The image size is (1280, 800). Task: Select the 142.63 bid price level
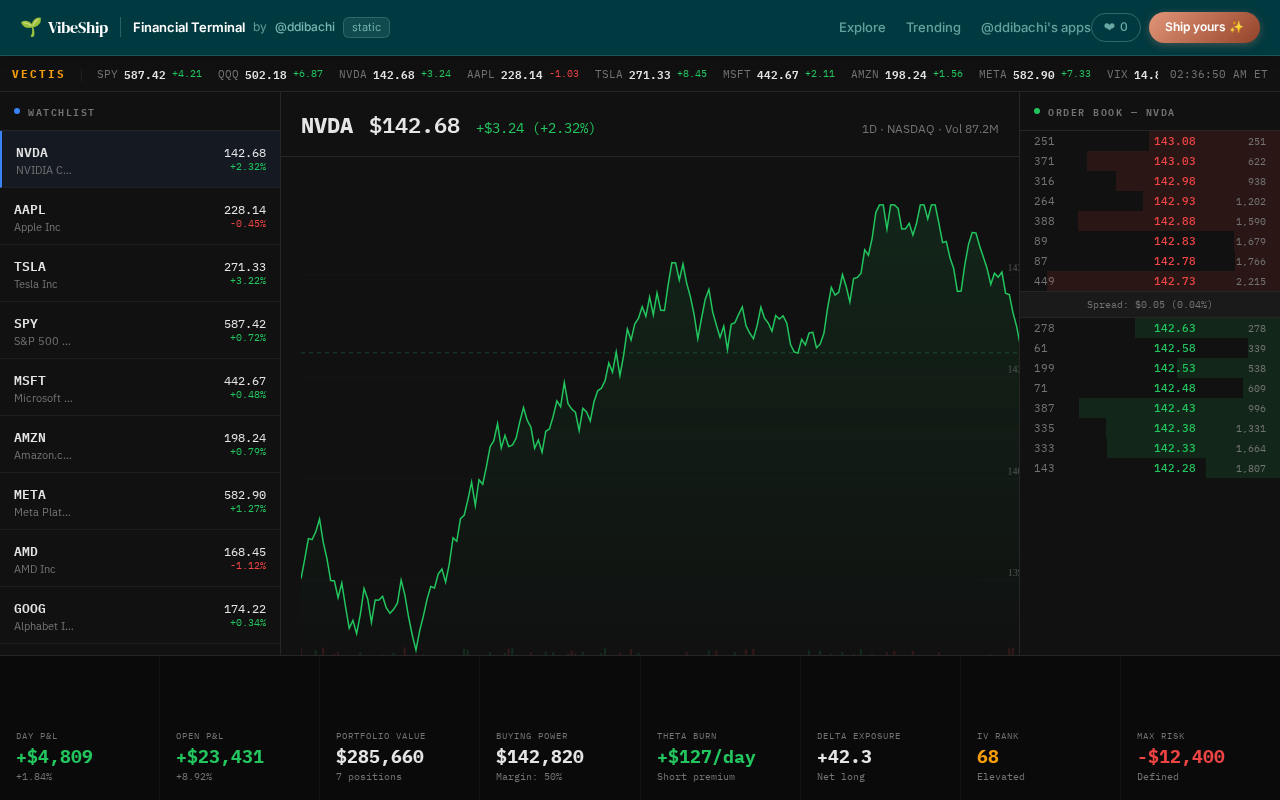(1150, 328)
